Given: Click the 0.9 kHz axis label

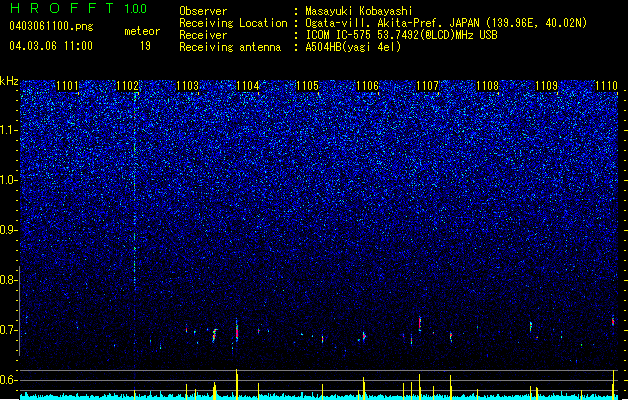Looking at the screenshot, I should tap(9, 230).
